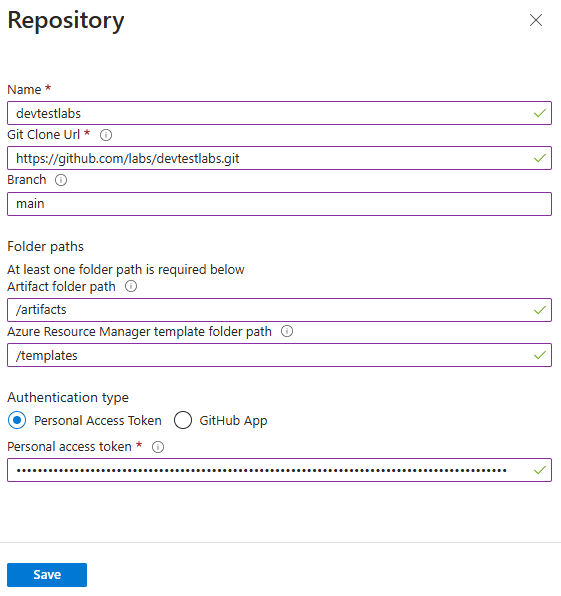Select the Personal Access Token radio button
The image size is (561, 596).
(x=17, y=420)
